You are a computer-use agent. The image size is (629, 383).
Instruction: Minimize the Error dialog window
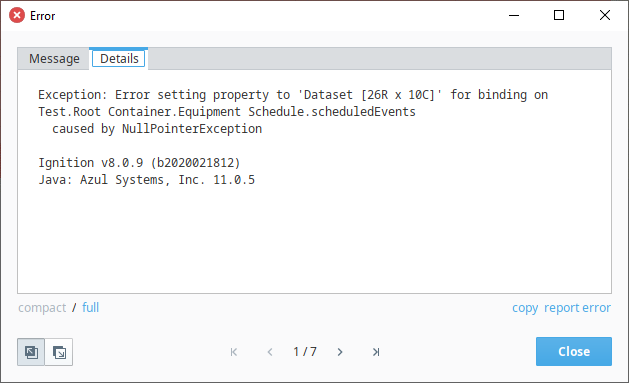click(x=514, y=15)
